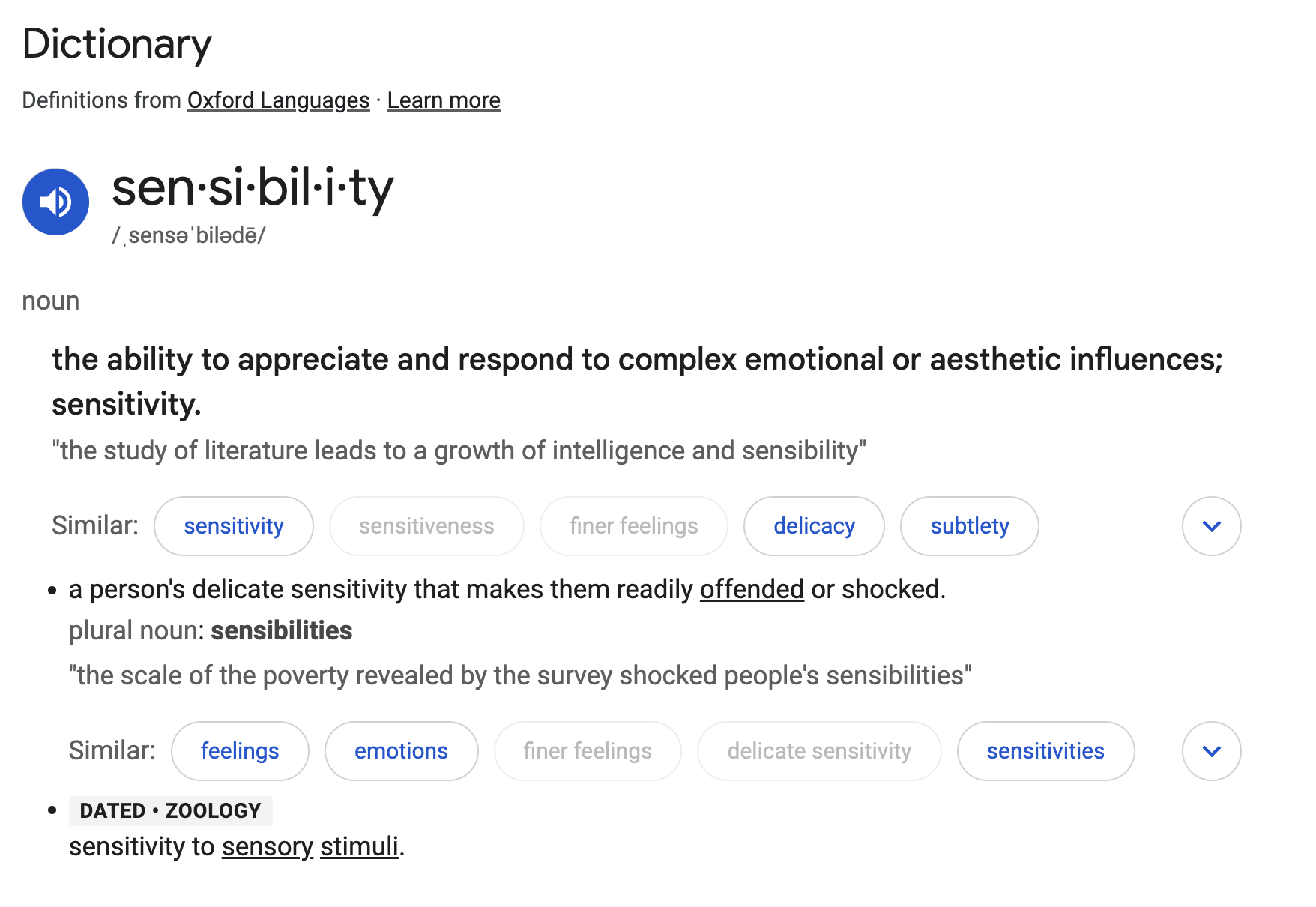Select the 'sensitivities' synonym chip
This screenshot has width=1316, height=907.
tap(1045, 751)
